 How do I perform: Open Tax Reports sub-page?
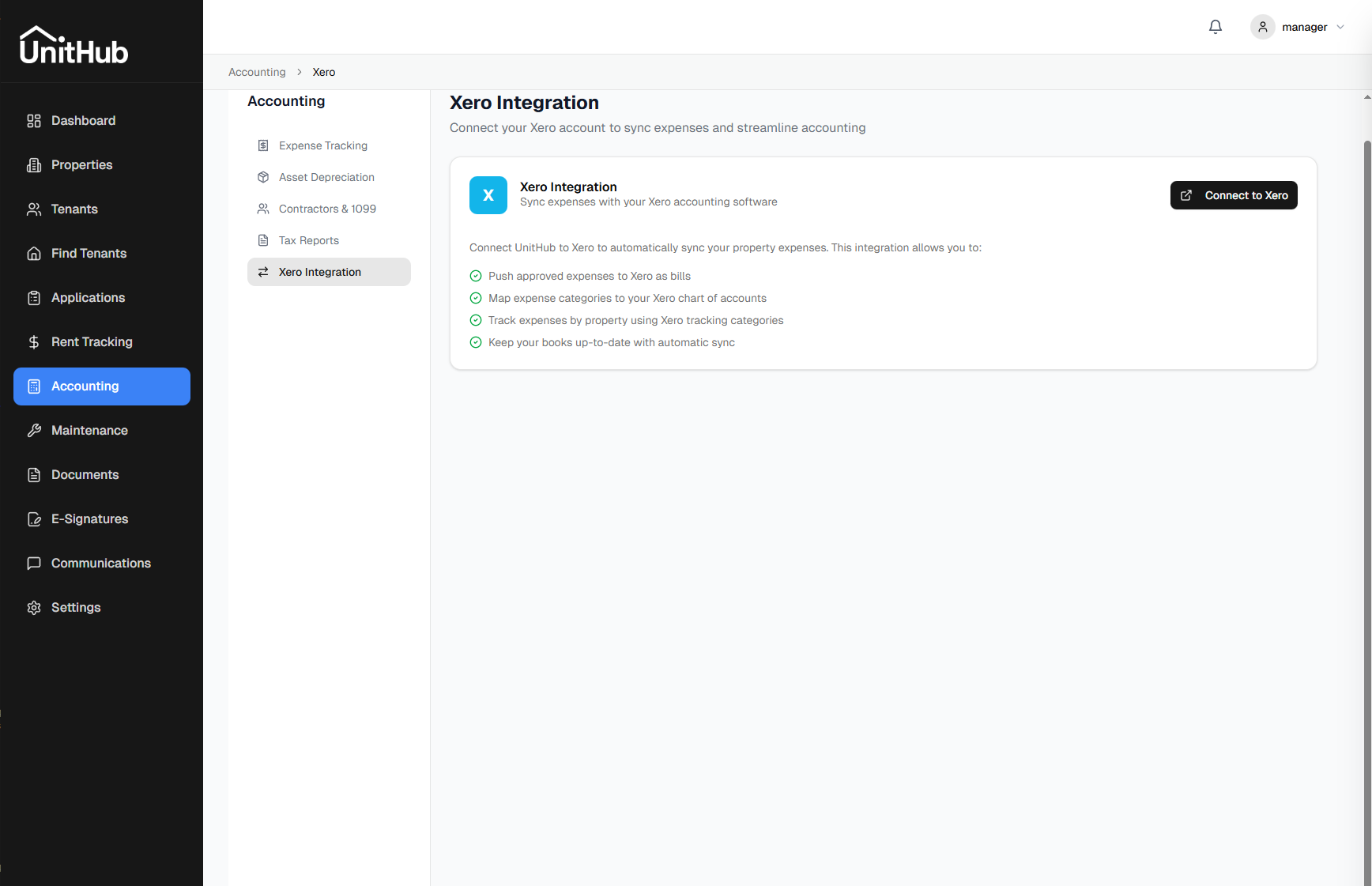(x=329, y=240)
